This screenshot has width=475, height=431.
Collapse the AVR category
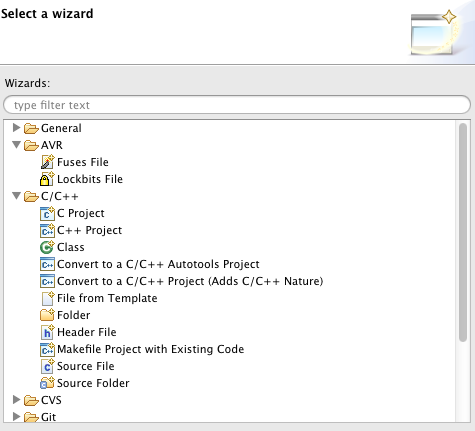click(x=16, y=145)
